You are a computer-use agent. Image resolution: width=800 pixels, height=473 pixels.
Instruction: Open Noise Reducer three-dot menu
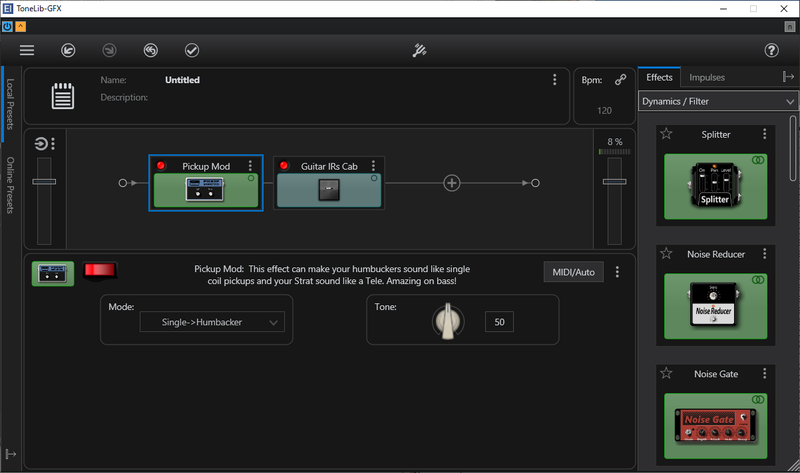pyautogui.click(x=764, y=254)
